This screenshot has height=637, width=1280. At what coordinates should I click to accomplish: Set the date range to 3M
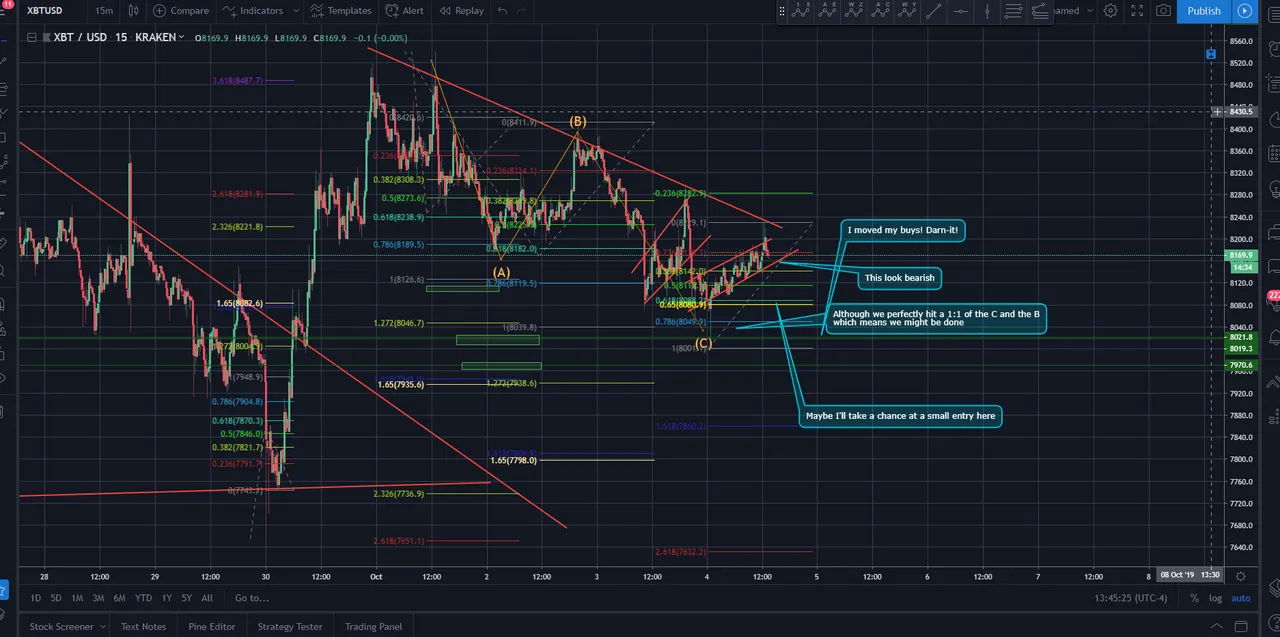[x=98, y=598]
